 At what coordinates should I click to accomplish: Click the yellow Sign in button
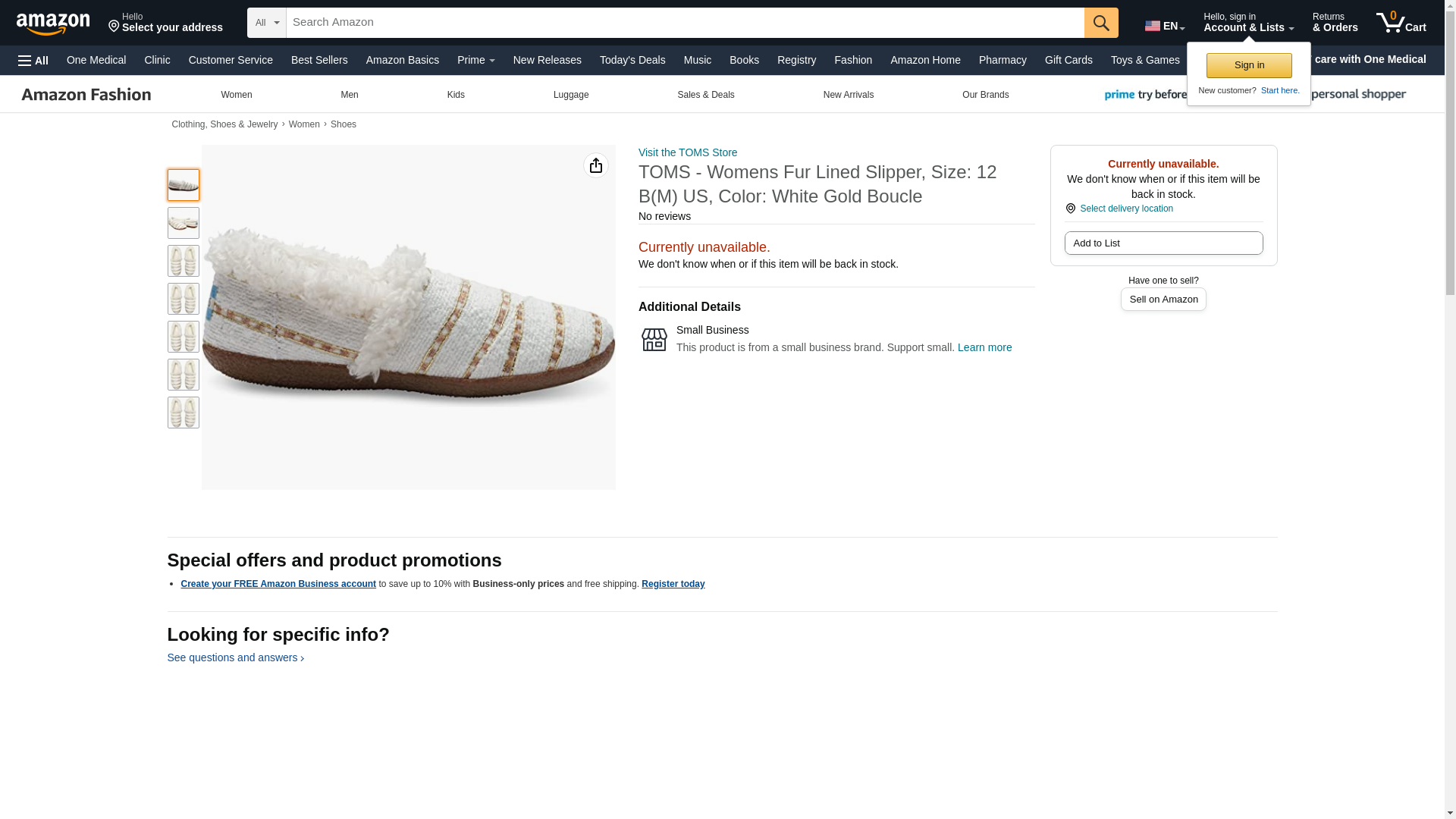[x=1248, y=65]
